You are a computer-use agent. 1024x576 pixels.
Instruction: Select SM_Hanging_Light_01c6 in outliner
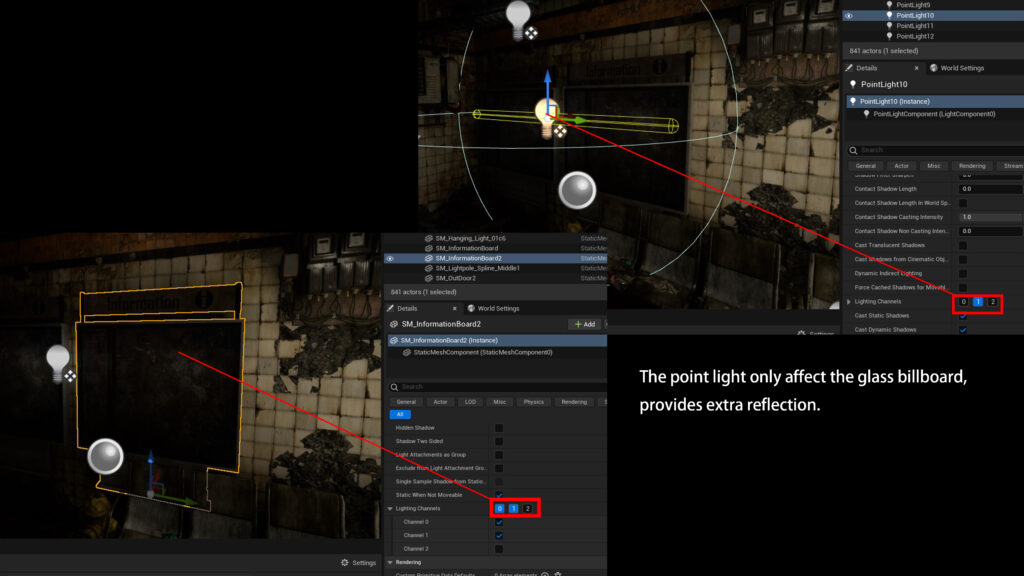(x=470, y=238)
